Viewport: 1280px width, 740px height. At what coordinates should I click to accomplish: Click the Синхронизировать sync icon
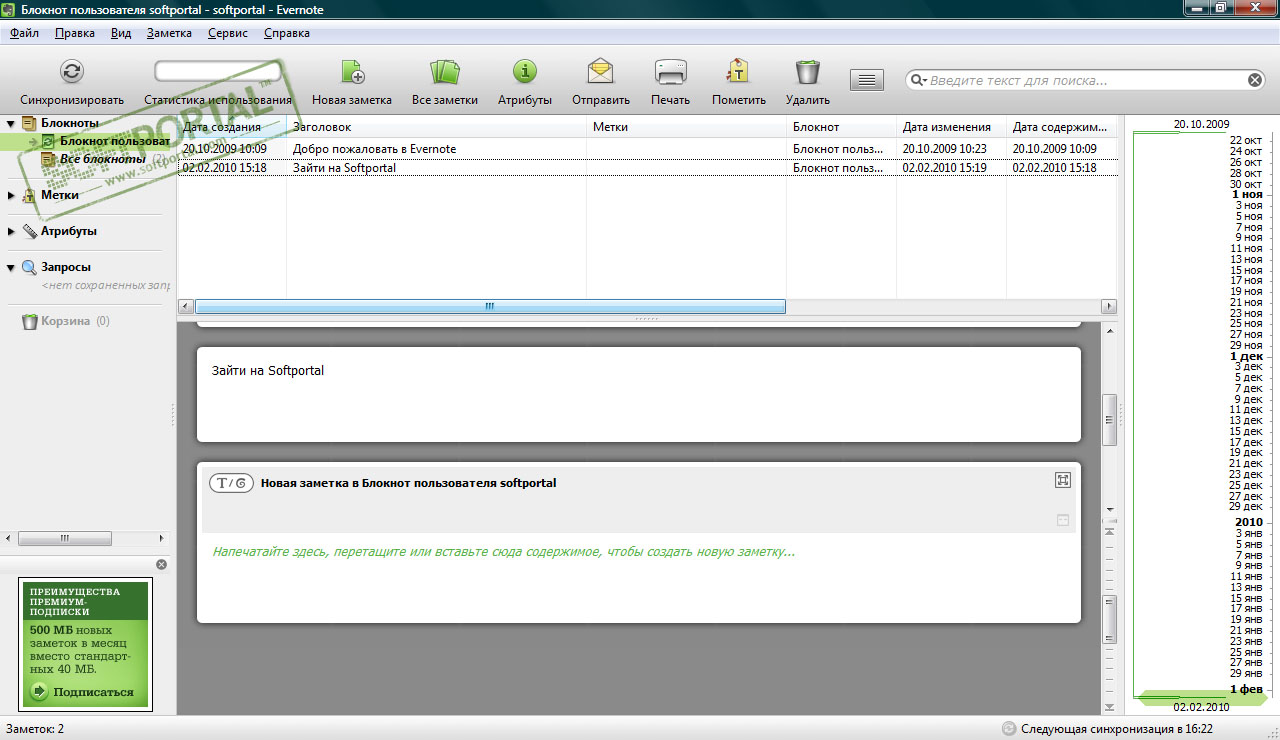(x=72, y=71)
